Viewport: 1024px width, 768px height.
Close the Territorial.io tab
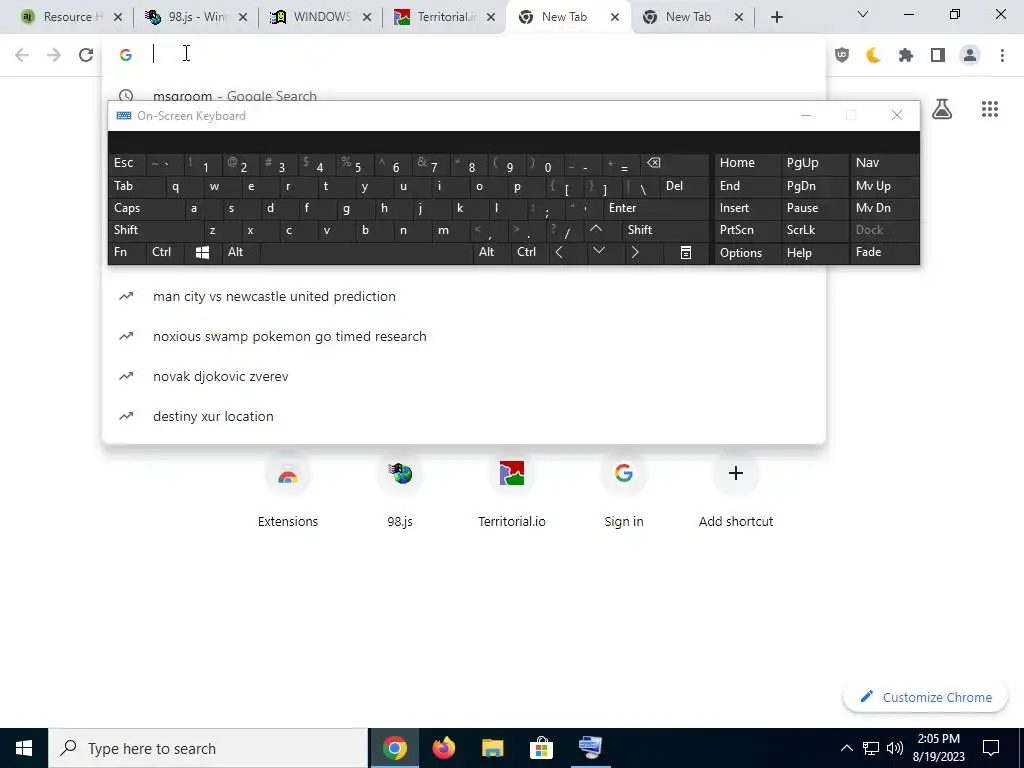491,18
